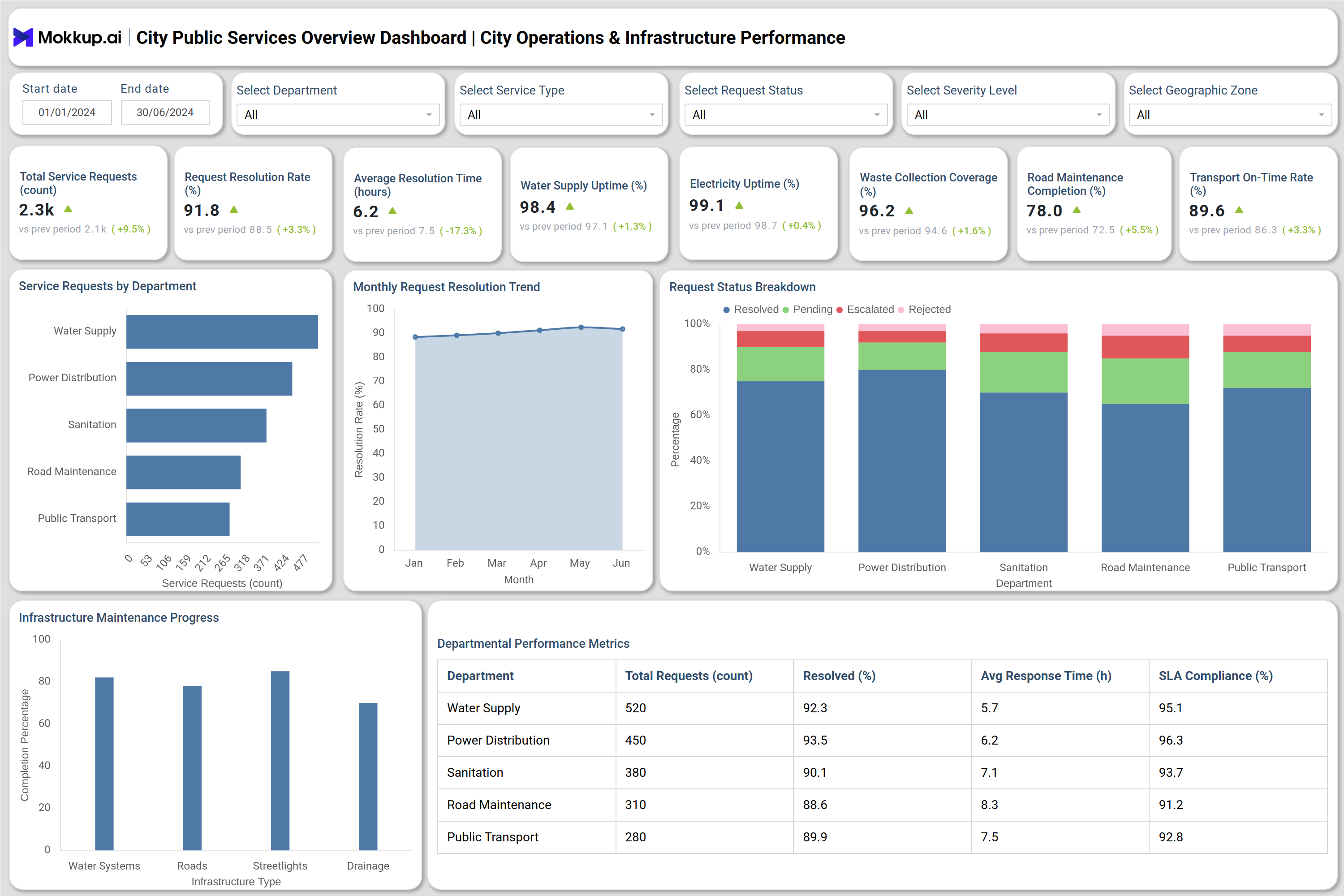Click the Infrastructure Maintenance Progress title
This screenshot has height=896, width=1344.
[x=119, y=618]
